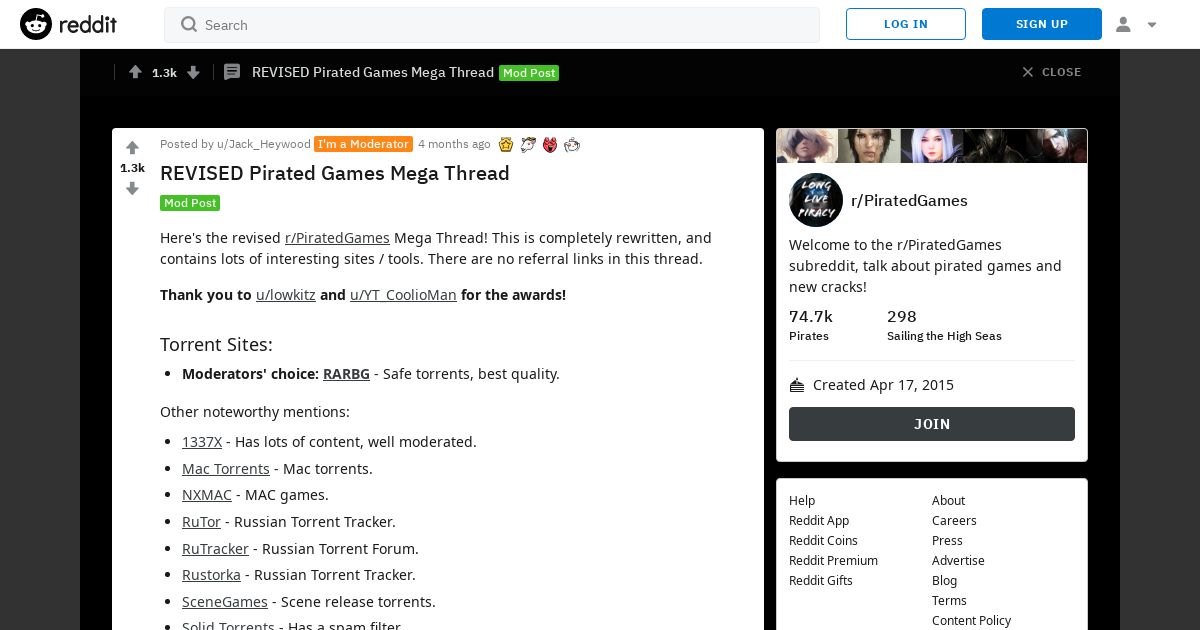
Task: Open the RuTracker link
Action: (x=215, y=549)
